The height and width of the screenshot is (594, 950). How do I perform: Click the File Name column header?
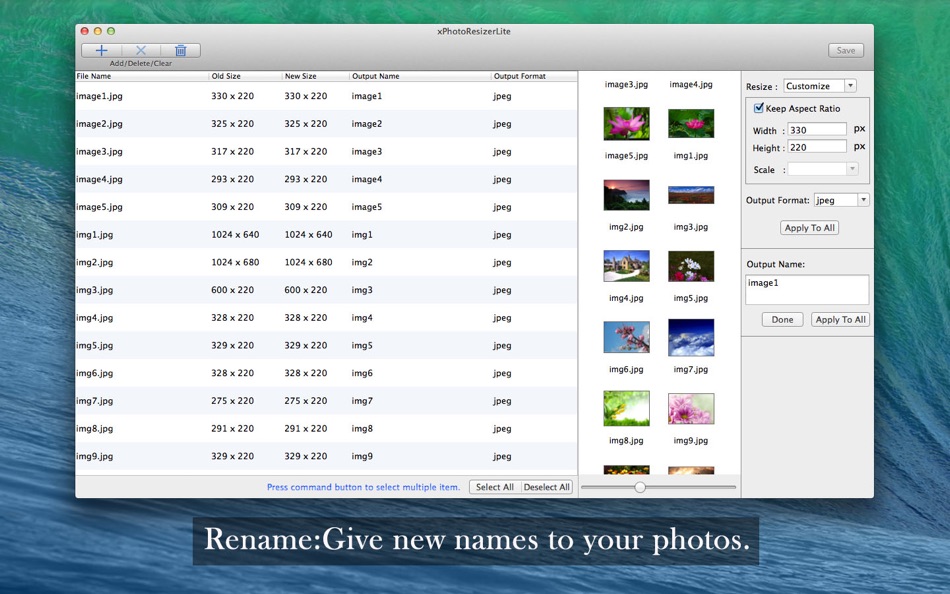(142, 76)
